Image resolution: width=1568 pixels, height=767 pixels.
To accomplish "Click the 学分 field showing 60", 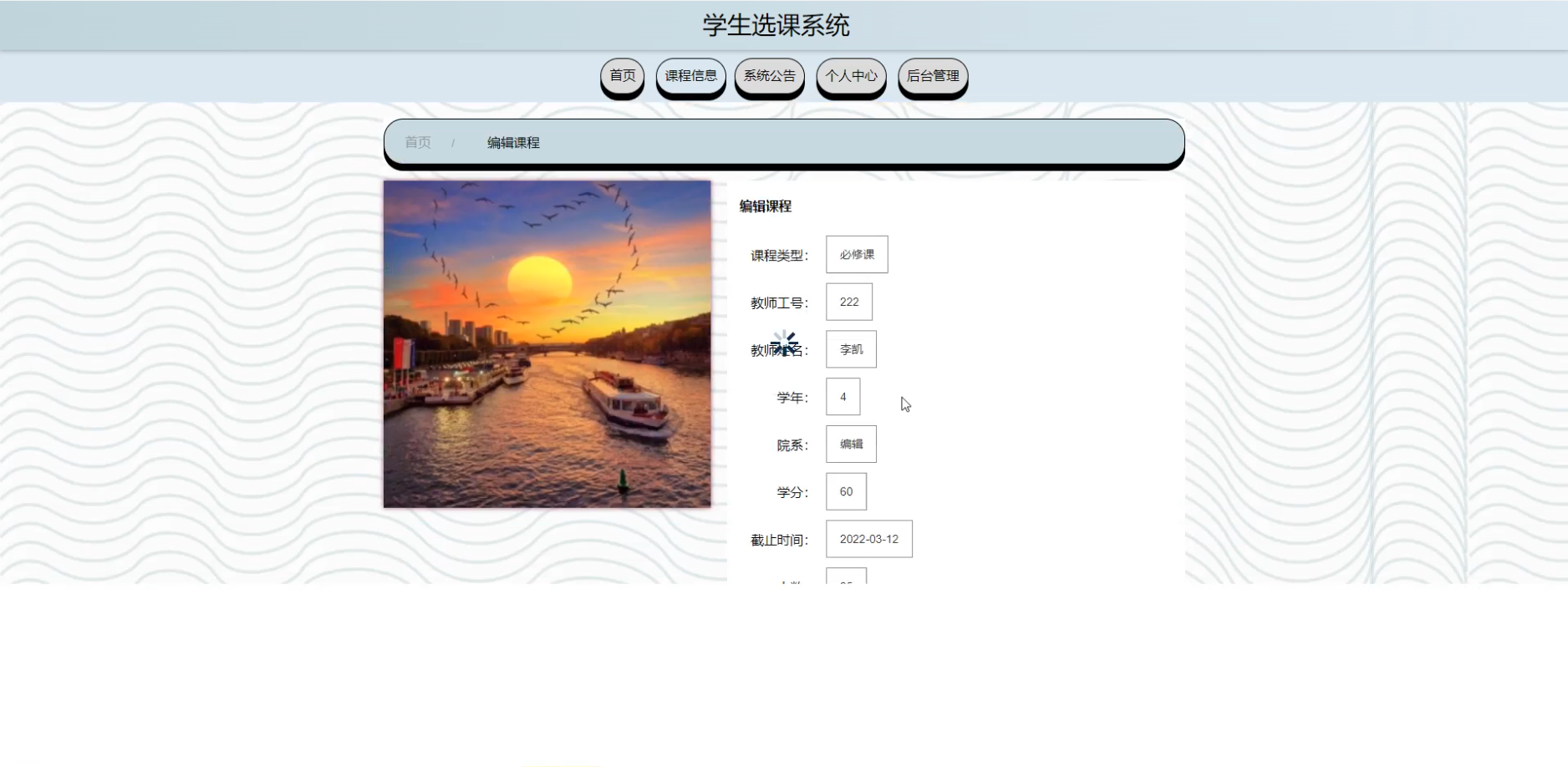I will (846, 491).
